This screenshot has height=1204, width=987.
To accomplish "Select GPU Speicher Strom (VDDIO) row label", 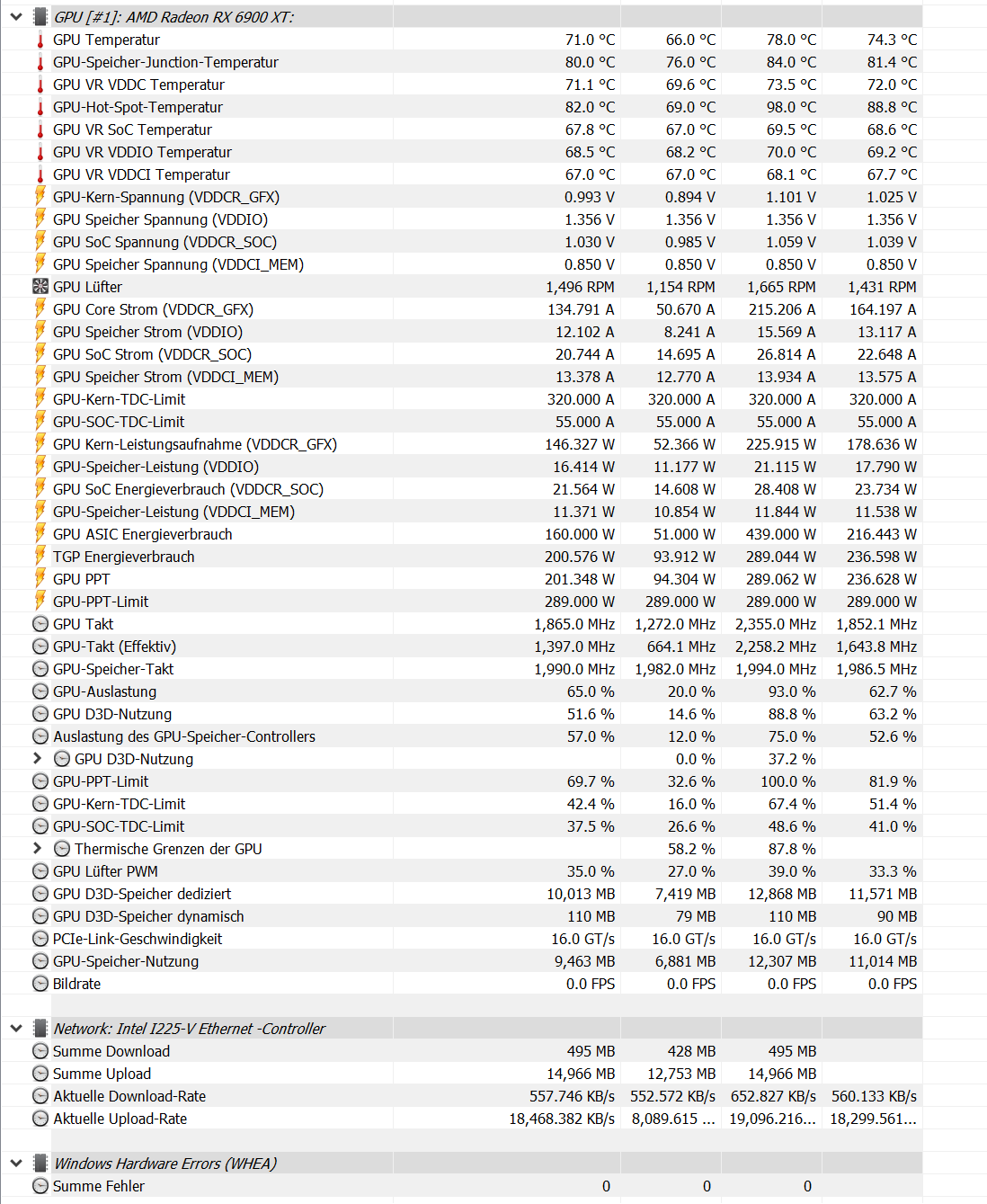I will pyautogui.click(x=147, y=332).
